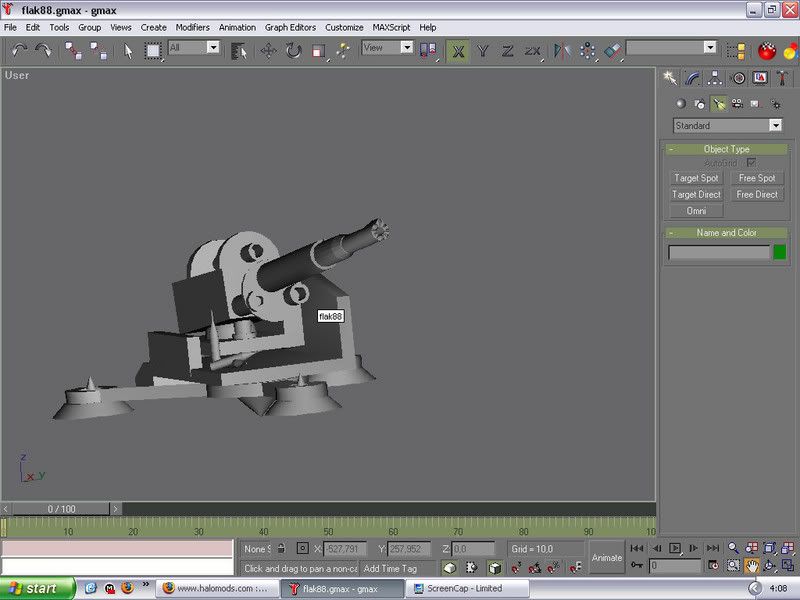Click the Add Time Tag field
Screen dimensions: 800x600
point(398,568)
